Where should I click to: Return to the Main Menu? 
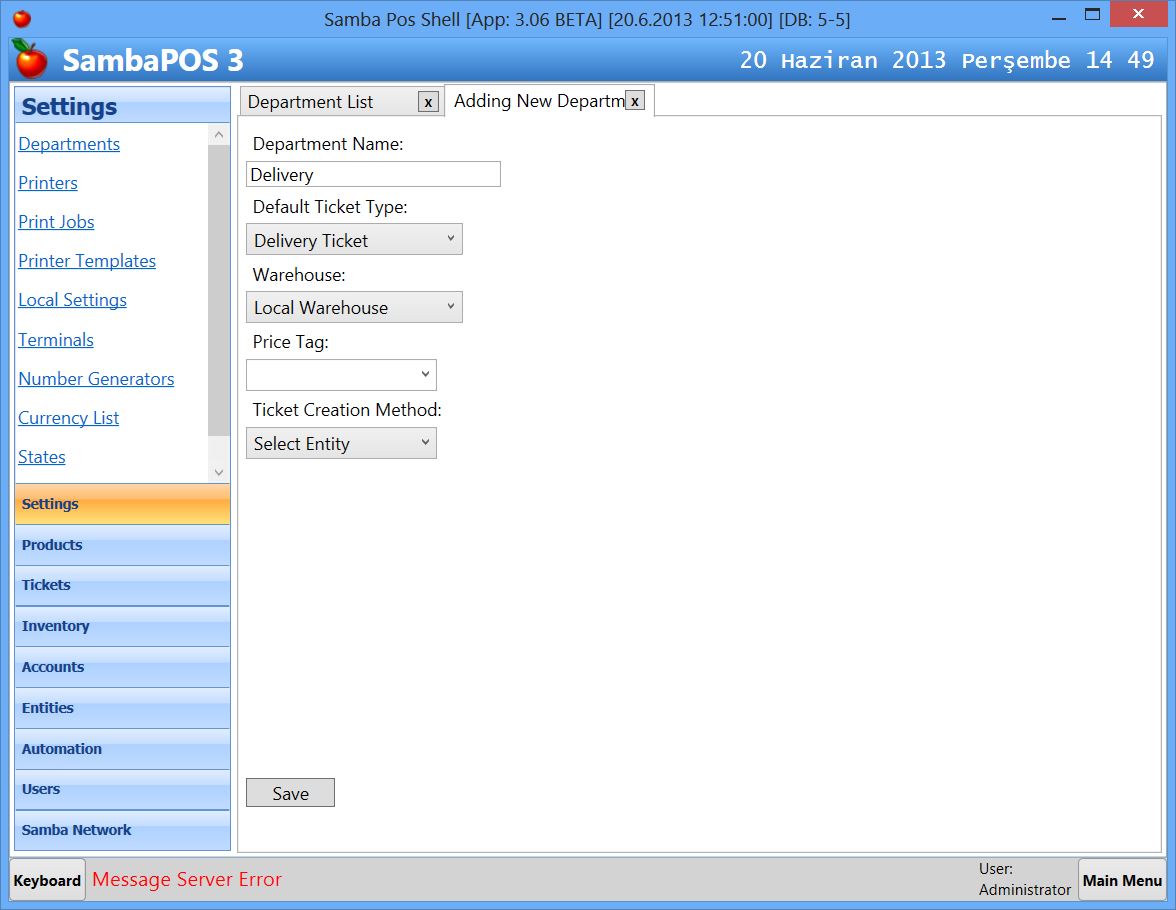[x=1122, y=879]
